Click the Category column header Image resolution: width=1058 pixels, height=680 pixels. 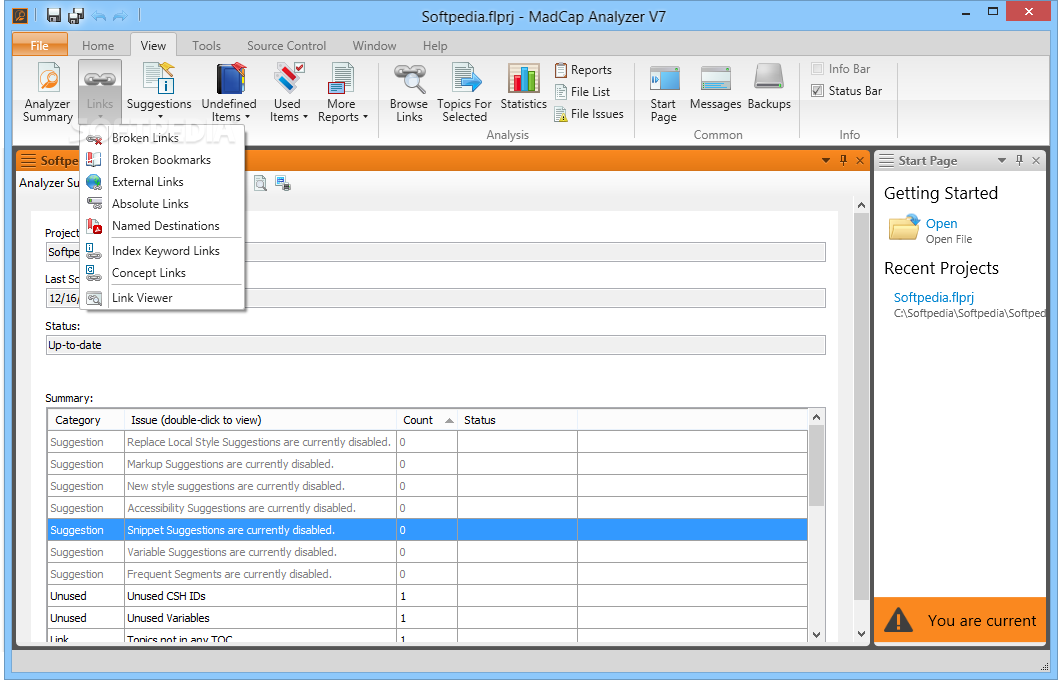86,420
